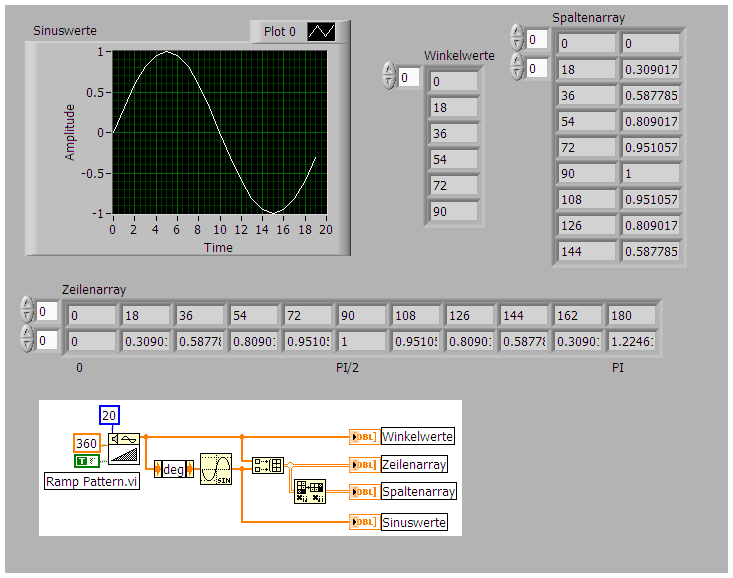Select the Build Array node
The height and width of the screenshot is (578, 733).
tap(267, 465)
